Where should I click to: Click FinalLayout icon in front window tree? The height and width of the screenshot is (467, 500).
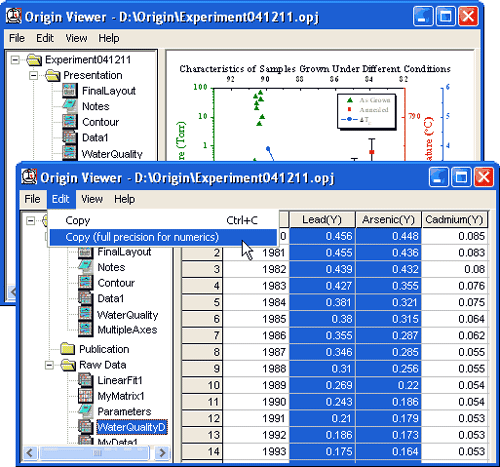pyautogui.click(x=85, y=252)
